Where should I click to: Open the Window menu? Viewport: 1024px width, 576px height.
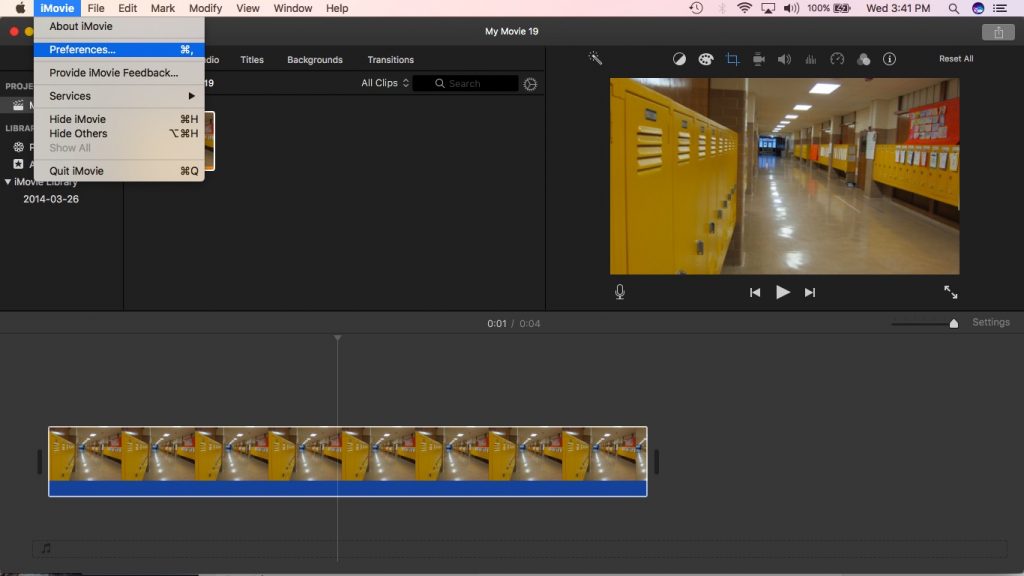[293, 8]
